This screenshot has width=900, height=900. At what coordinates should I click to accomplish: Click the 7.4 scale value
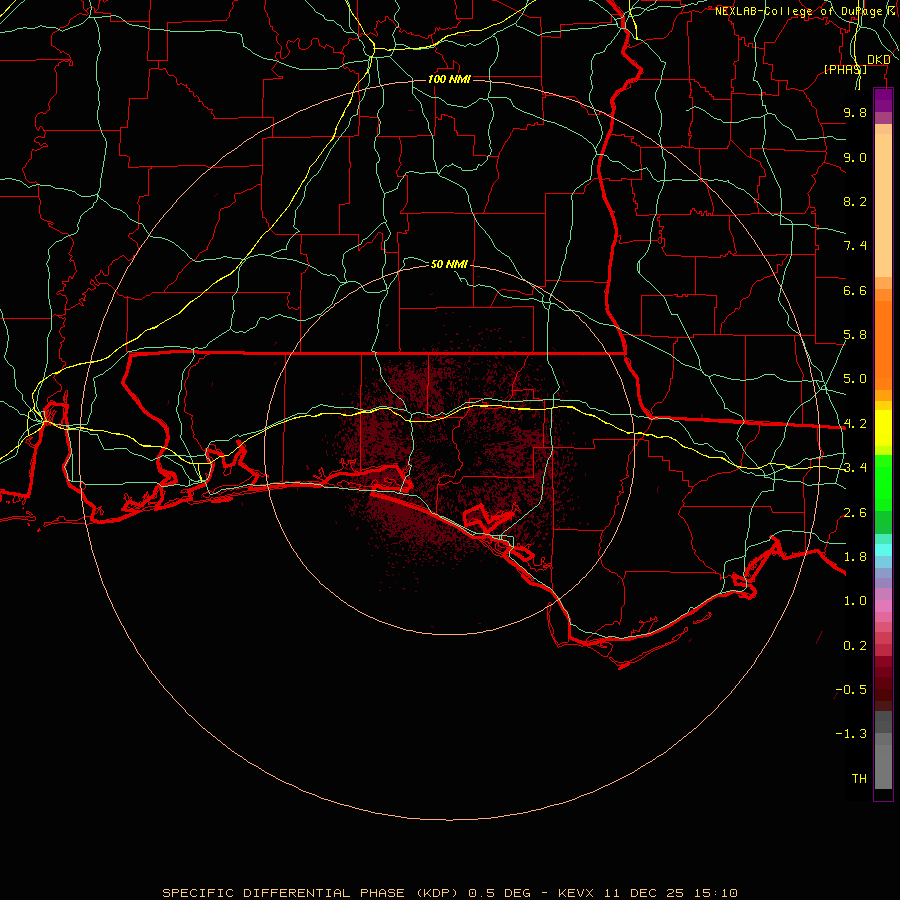point(855,246)
